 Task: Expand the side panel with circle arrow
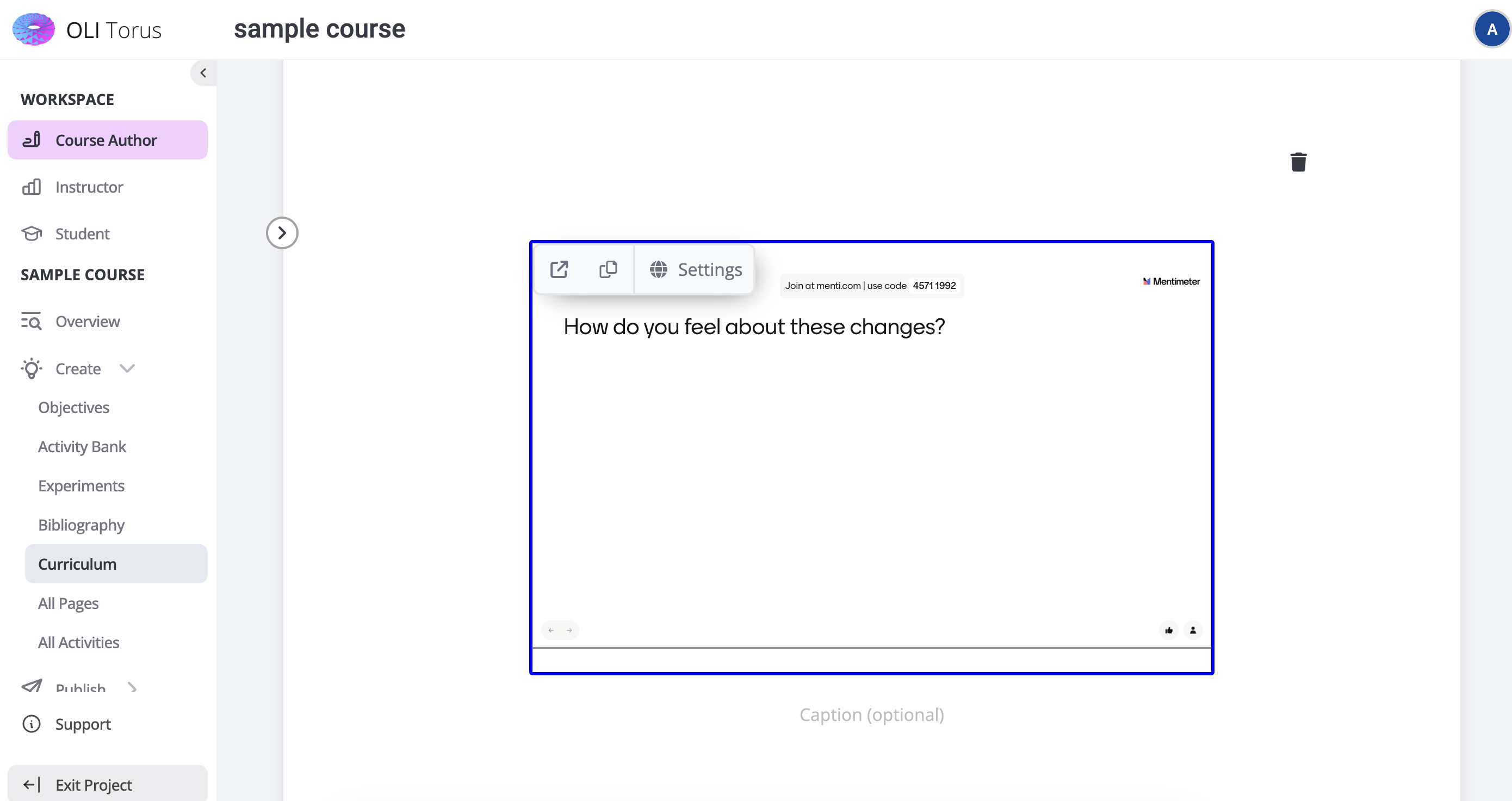click(x=282, y=233)
